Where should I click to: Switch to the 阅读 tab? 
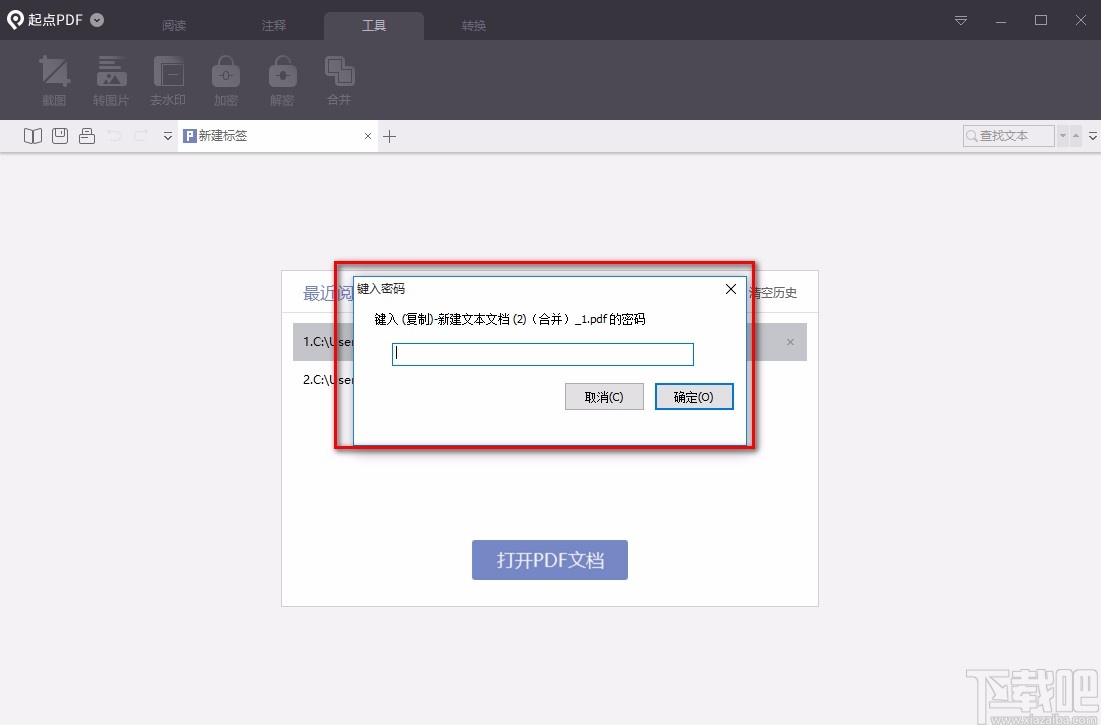pyautogui.click(x=174, y=25)
